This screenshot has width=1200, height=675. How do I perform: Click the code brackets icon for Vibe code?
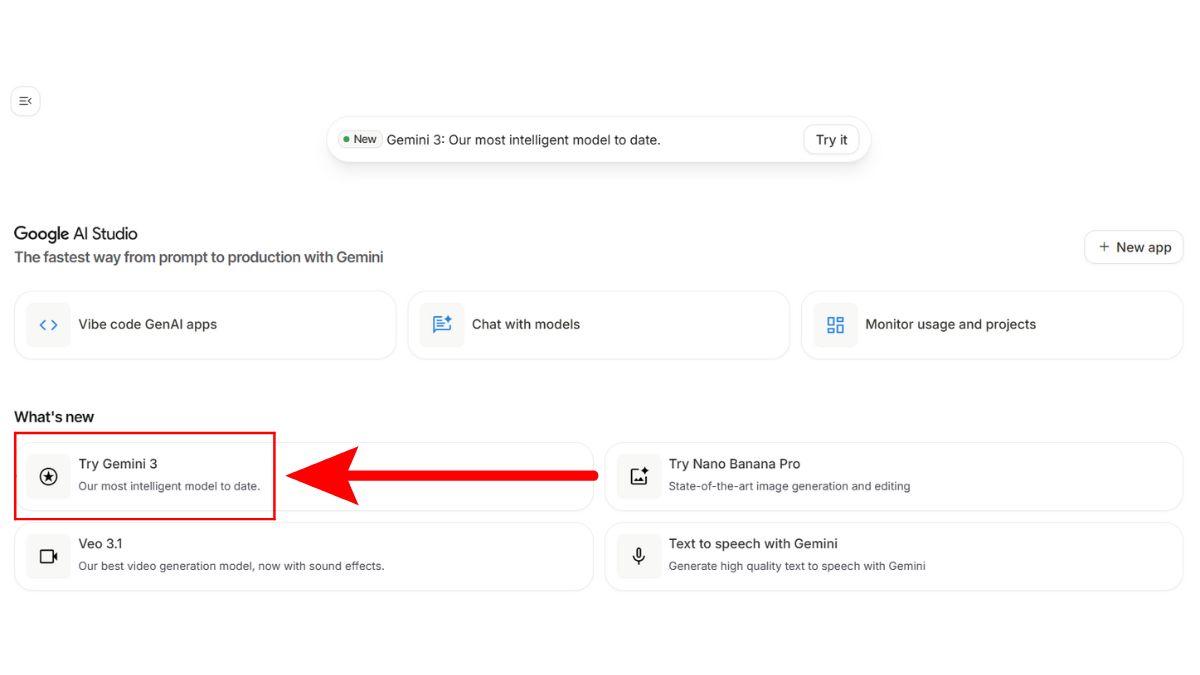48,325
